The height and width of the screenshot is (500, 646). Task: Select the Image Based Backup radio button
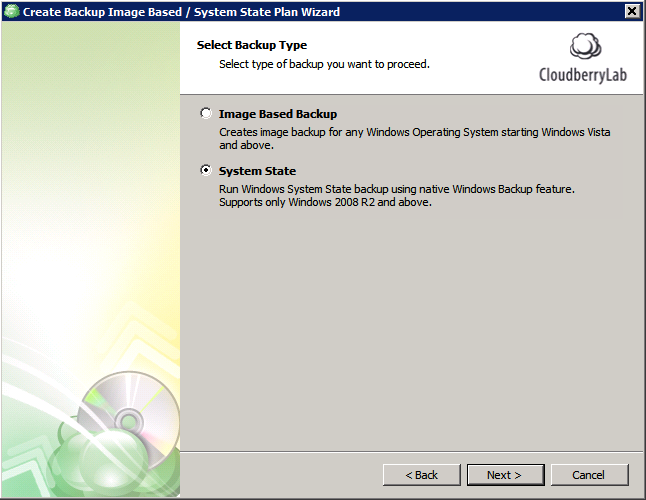[206, 114]
